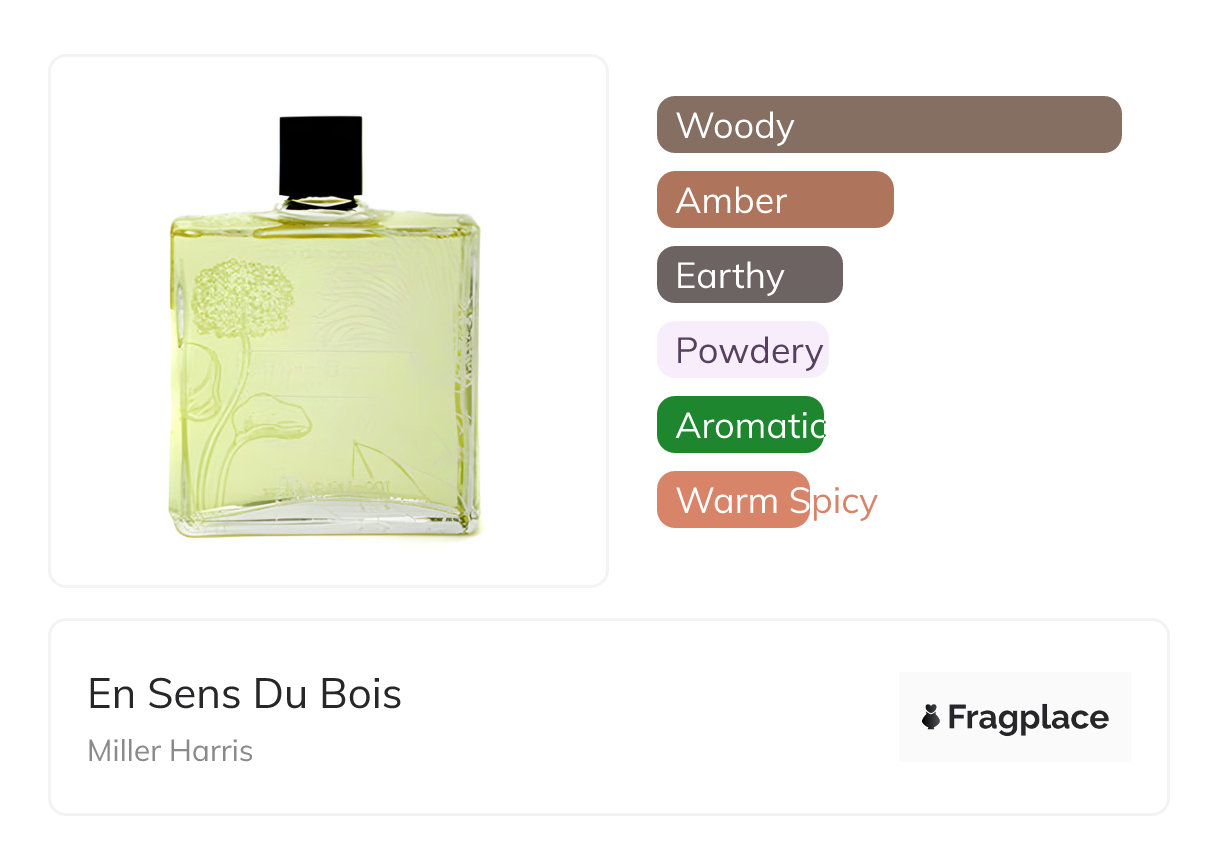This screenshot has height=864, width=1218.
Task: Click the Woody accord bar
Action: click(889, 125)
